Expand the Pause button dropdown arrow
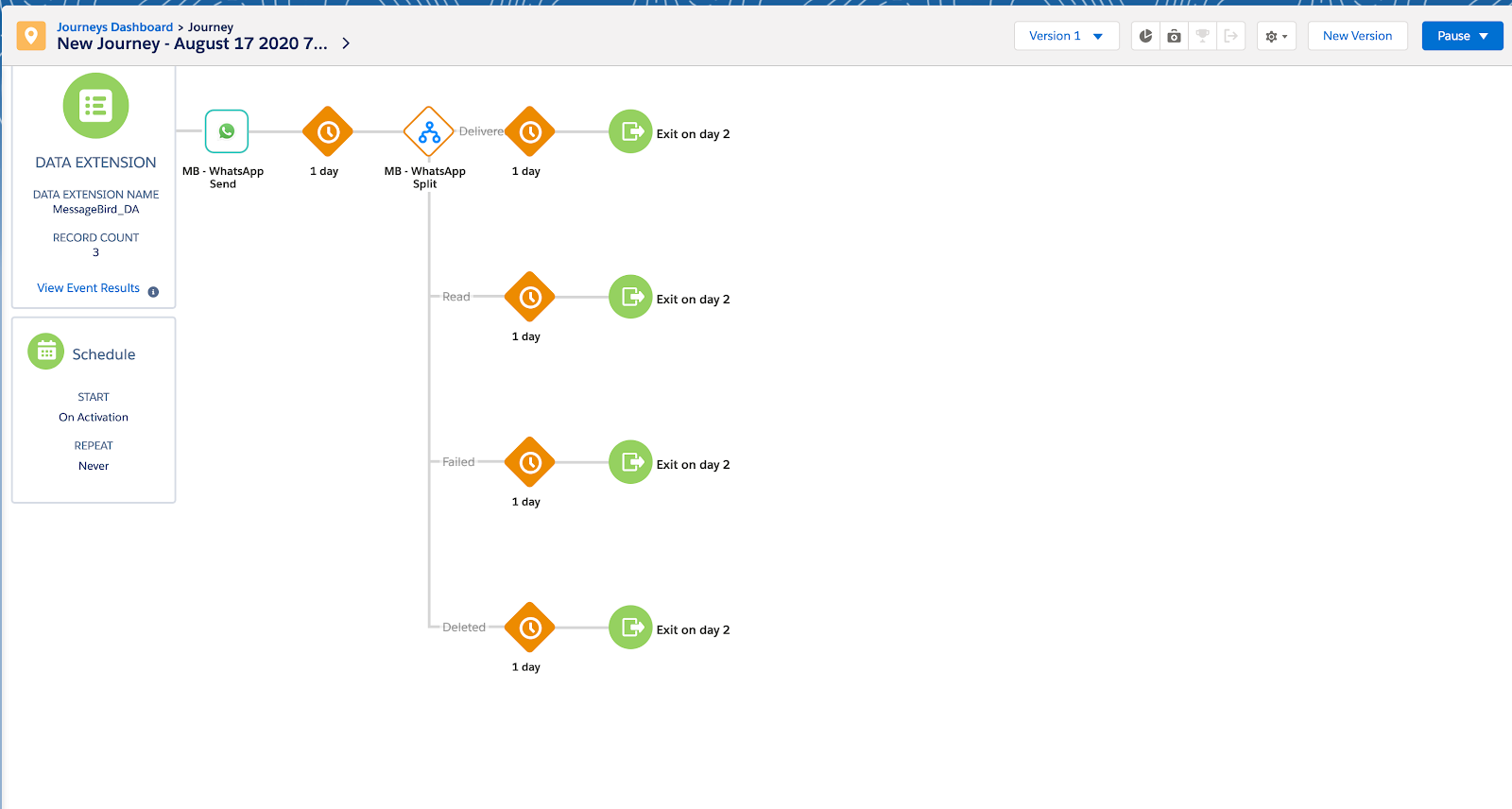 (x=1484, y=36)
